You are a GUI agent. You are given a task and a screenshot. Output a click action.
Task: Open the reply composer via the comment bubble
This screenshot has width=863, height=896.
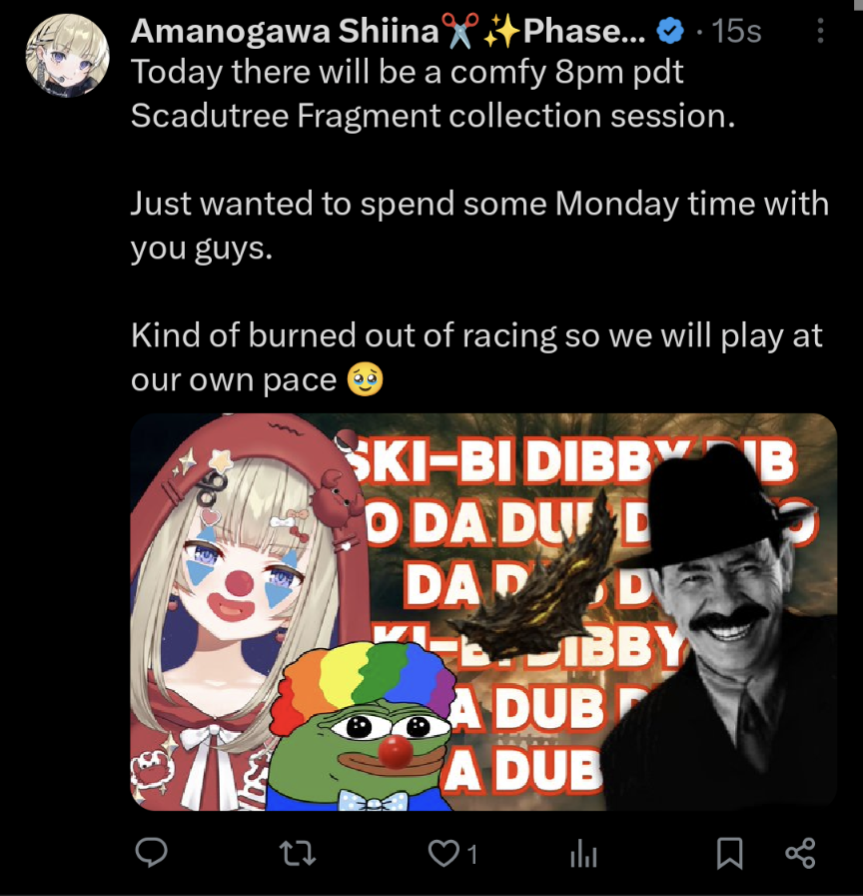point(151,853)
